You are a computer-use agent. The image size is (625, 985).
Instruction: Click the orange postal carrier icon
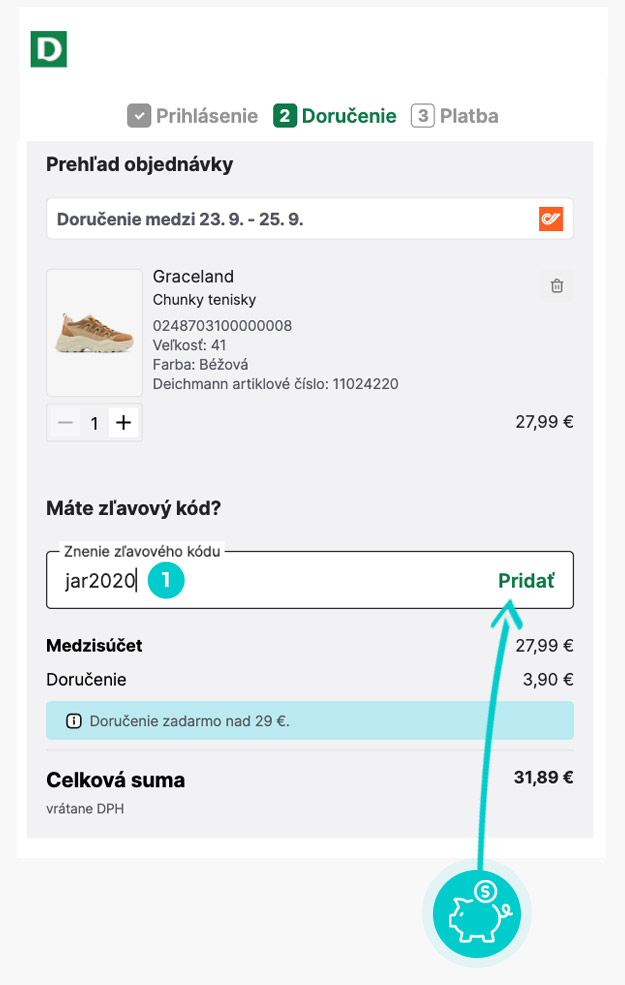tap(551, 219)
